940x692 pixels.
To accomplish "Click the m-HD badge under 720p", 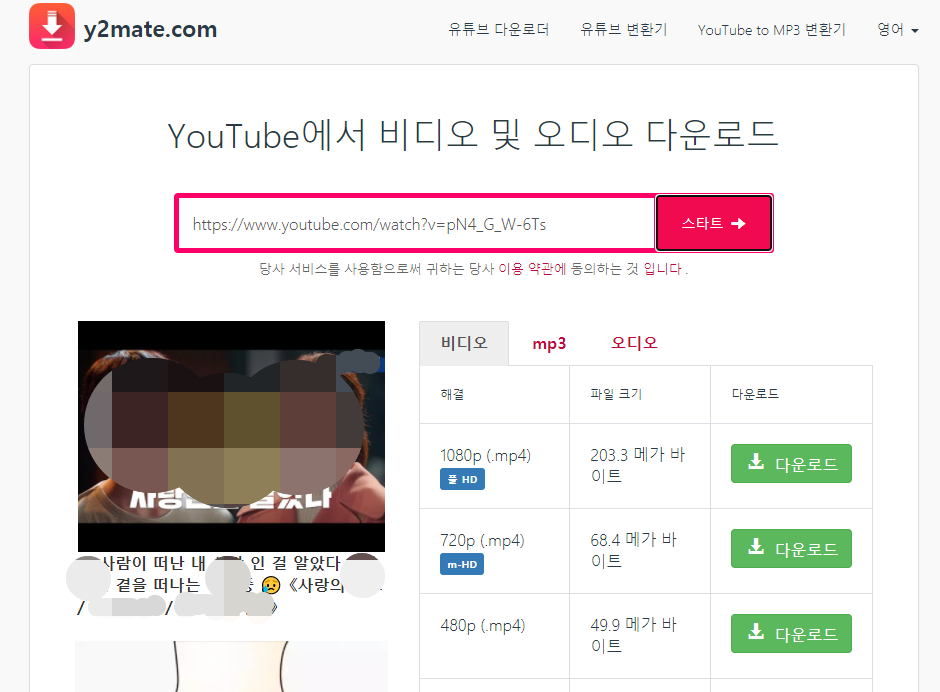I will pyautogui.click(x=462, y=564).
